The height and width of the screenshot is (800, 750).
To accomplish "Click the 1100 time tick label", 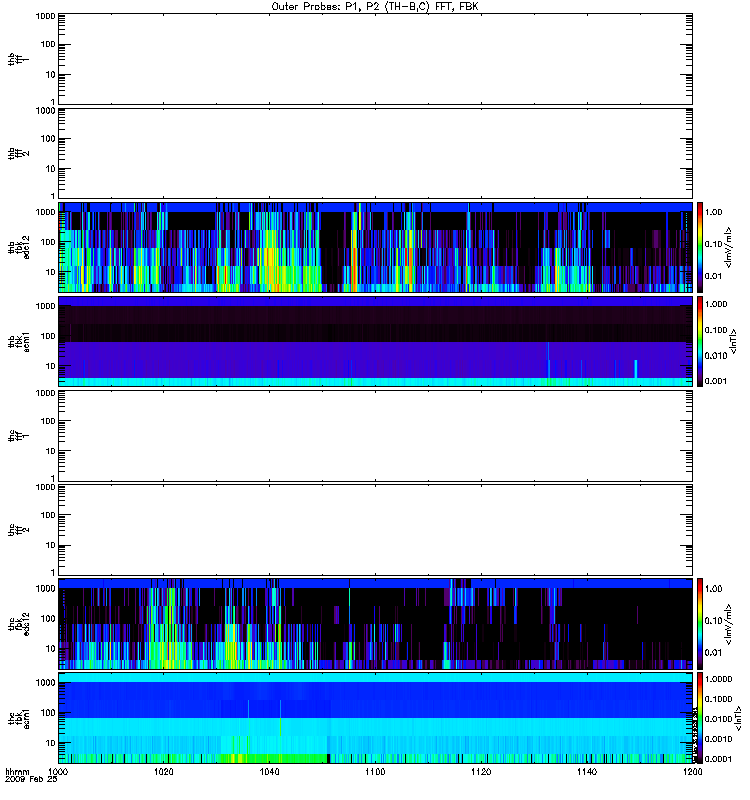I will point(375,773).
